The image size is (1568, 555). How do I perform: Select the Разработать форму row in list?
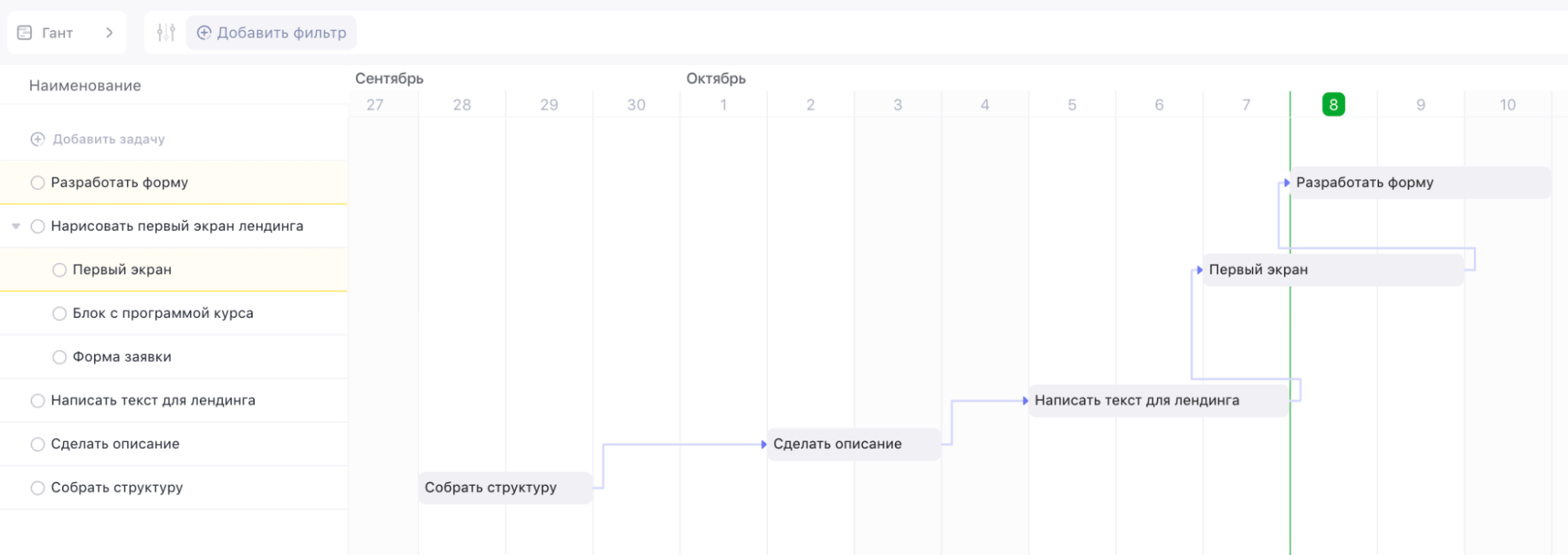click(x=174, y=183)
